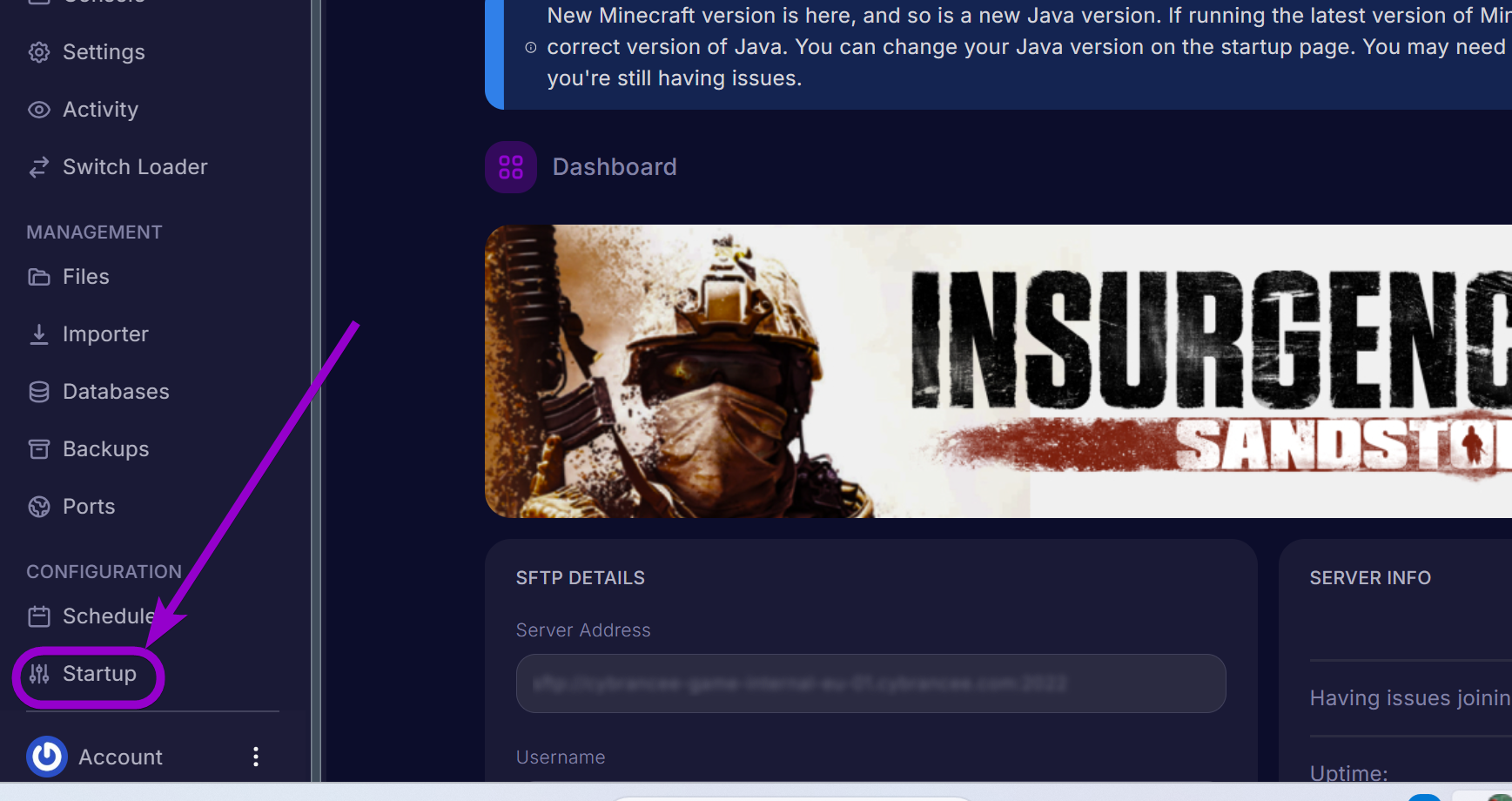Click the Server Address field
The width and height of the screenshot is (1512, 801).
[871, 683]
